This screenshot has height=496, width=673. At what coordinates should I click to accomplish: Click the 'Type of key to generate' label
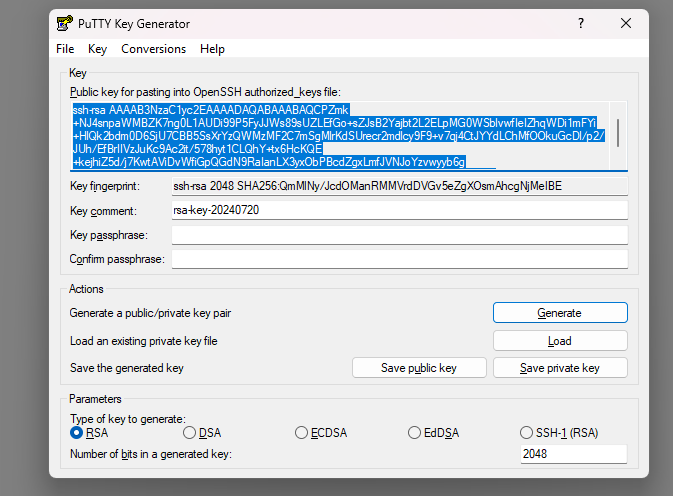point(128,419)
